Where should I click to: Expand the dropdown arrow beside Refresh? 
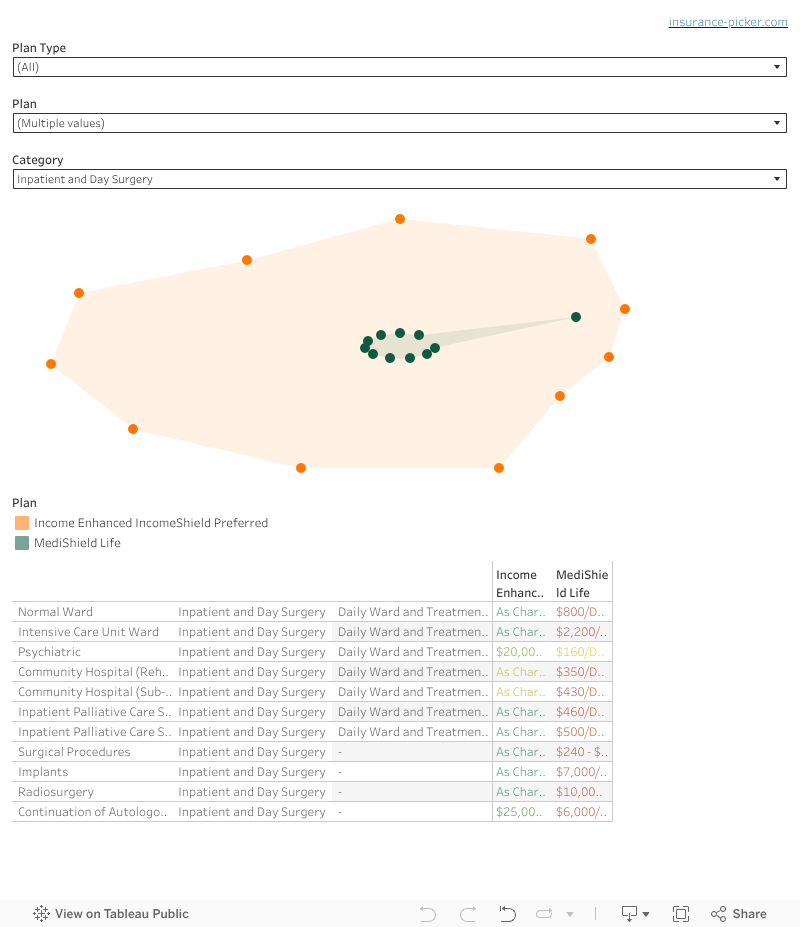click(570, 914)
